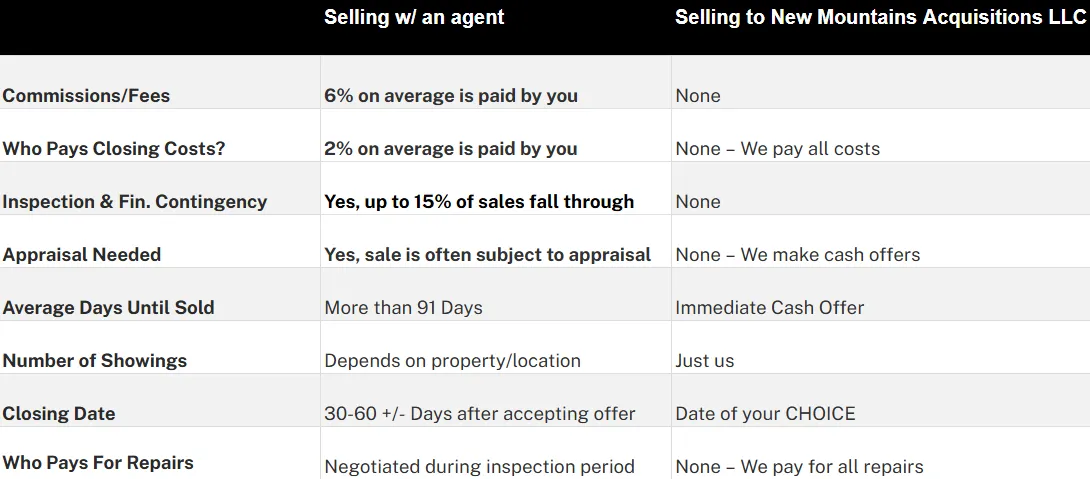Select the 'Just us' cell
This screenshot has height=479, width=1090.
705,361
